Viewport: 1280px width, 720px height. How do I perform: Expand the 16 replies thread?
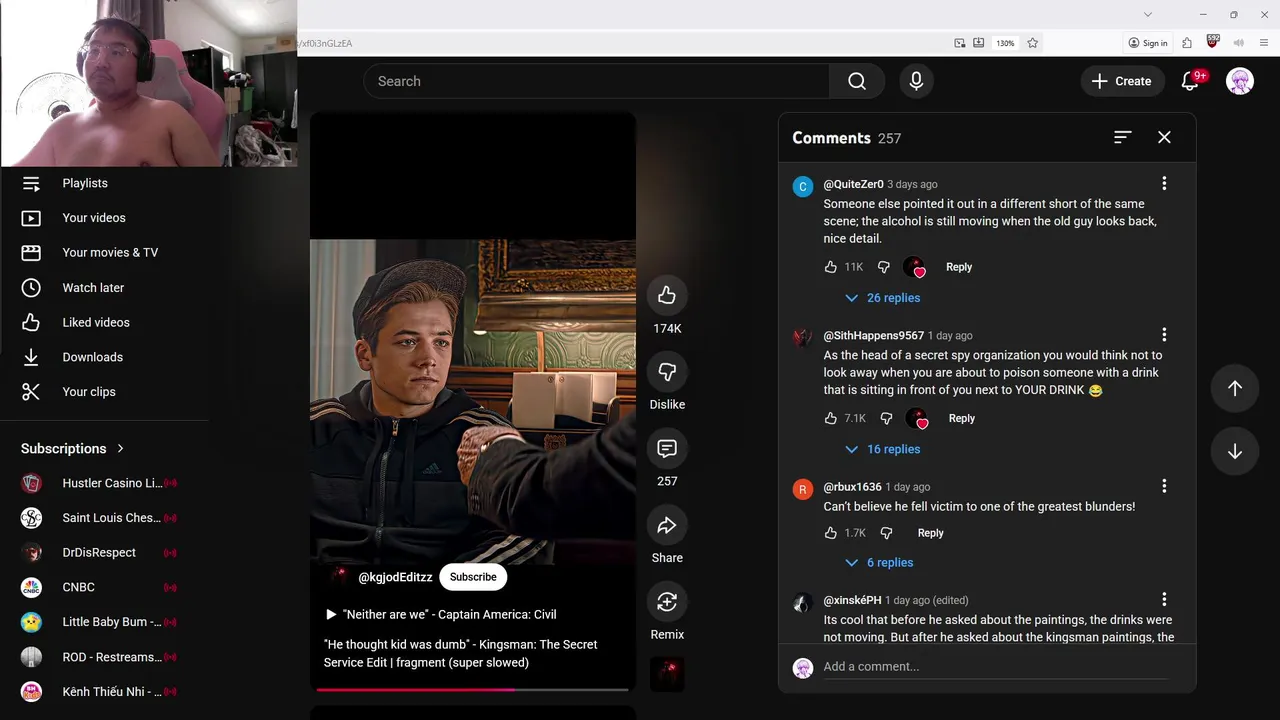882,449
